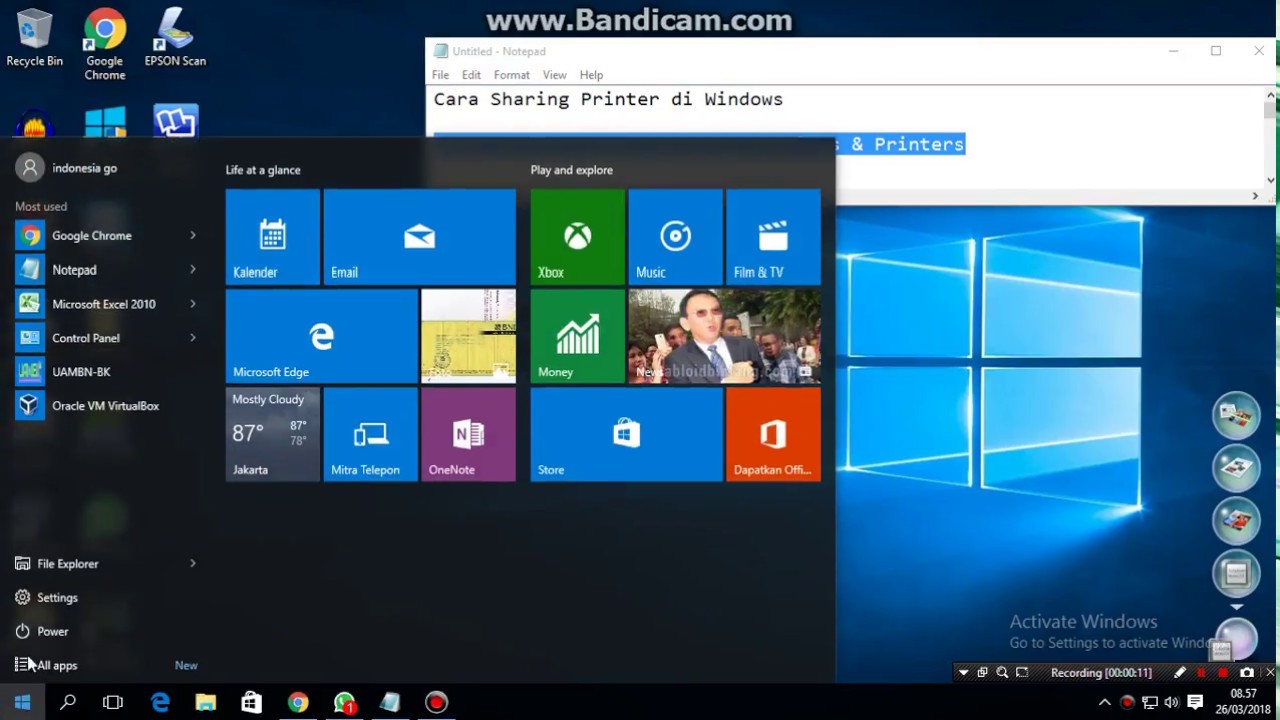Open Recycle Bin desktop icon

tap(34, 38)
